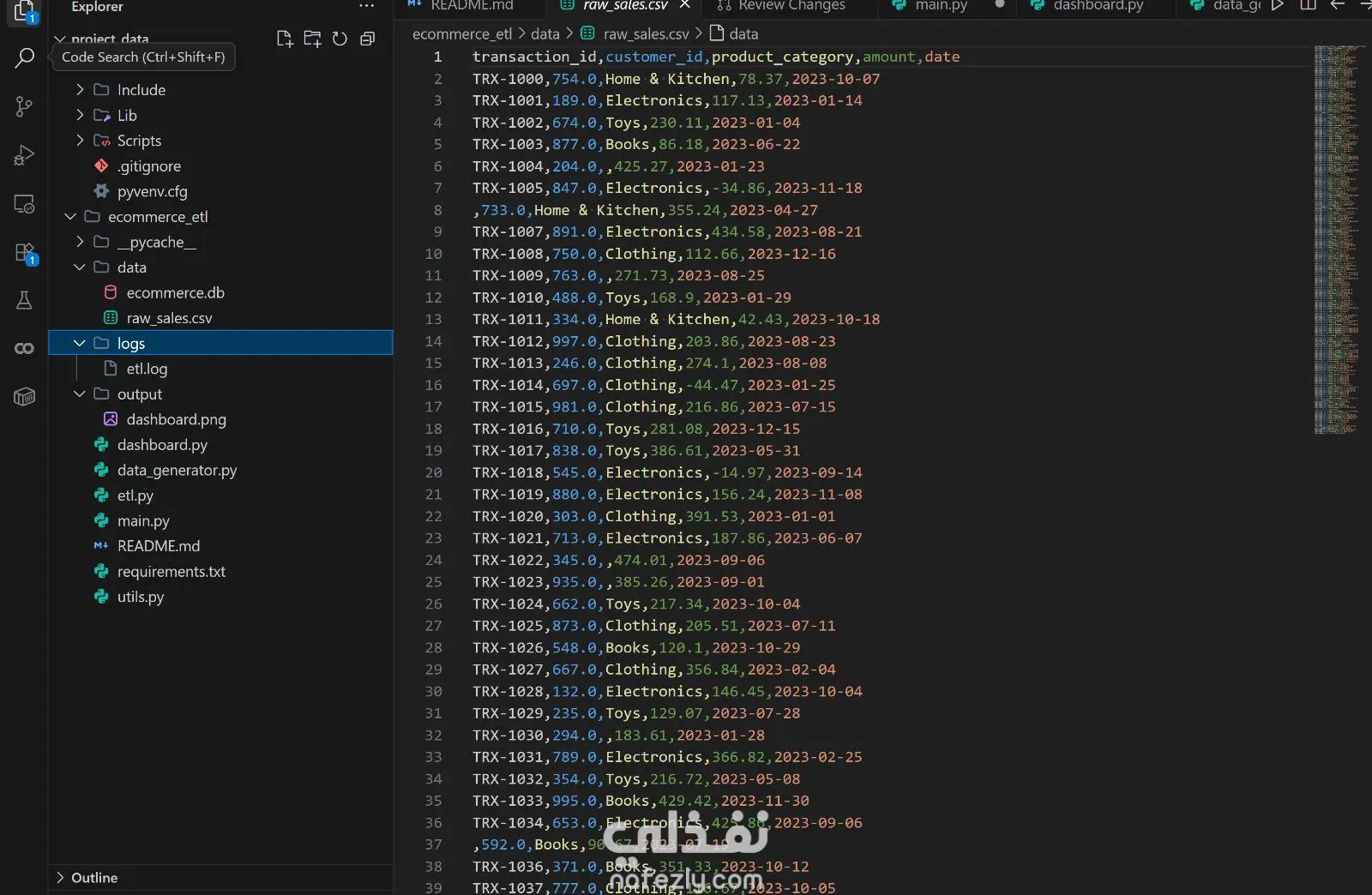The width and height of the screenshot is (1372, 895).
Task: Click TRX-1018 in line 20
Action: click(508, 472)
